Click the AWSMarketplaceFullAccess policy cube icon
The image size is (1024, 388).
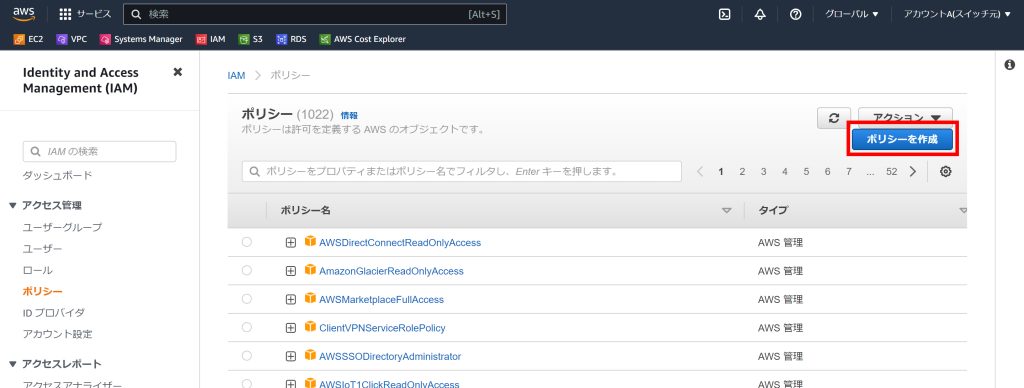(x=310, y=299)
